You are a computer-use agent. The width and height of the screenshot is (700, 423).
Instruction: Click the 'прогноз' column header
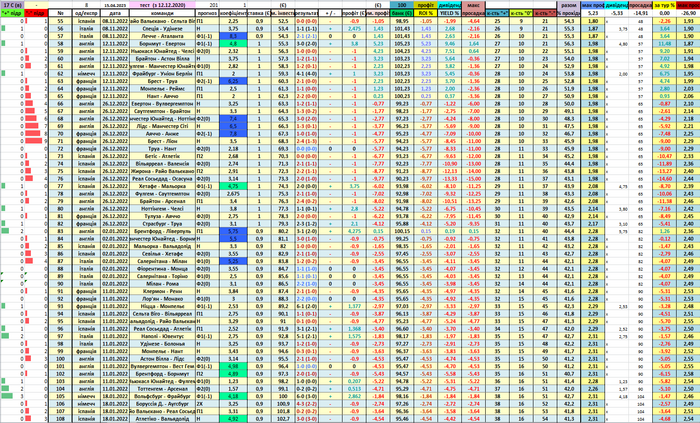208,13
